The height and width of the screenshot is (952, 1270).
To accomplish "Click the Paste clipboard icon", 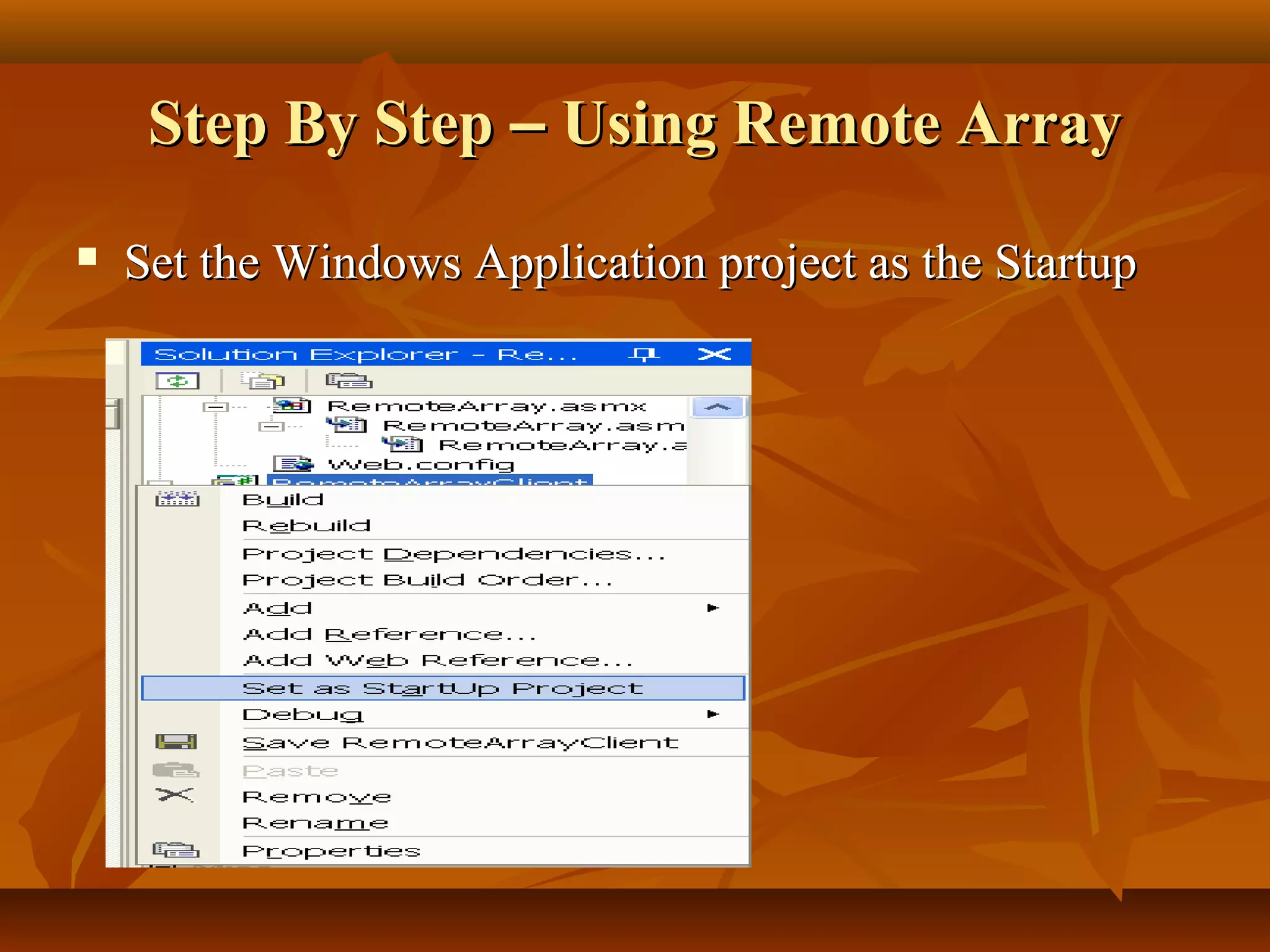I will click(176, 770).
